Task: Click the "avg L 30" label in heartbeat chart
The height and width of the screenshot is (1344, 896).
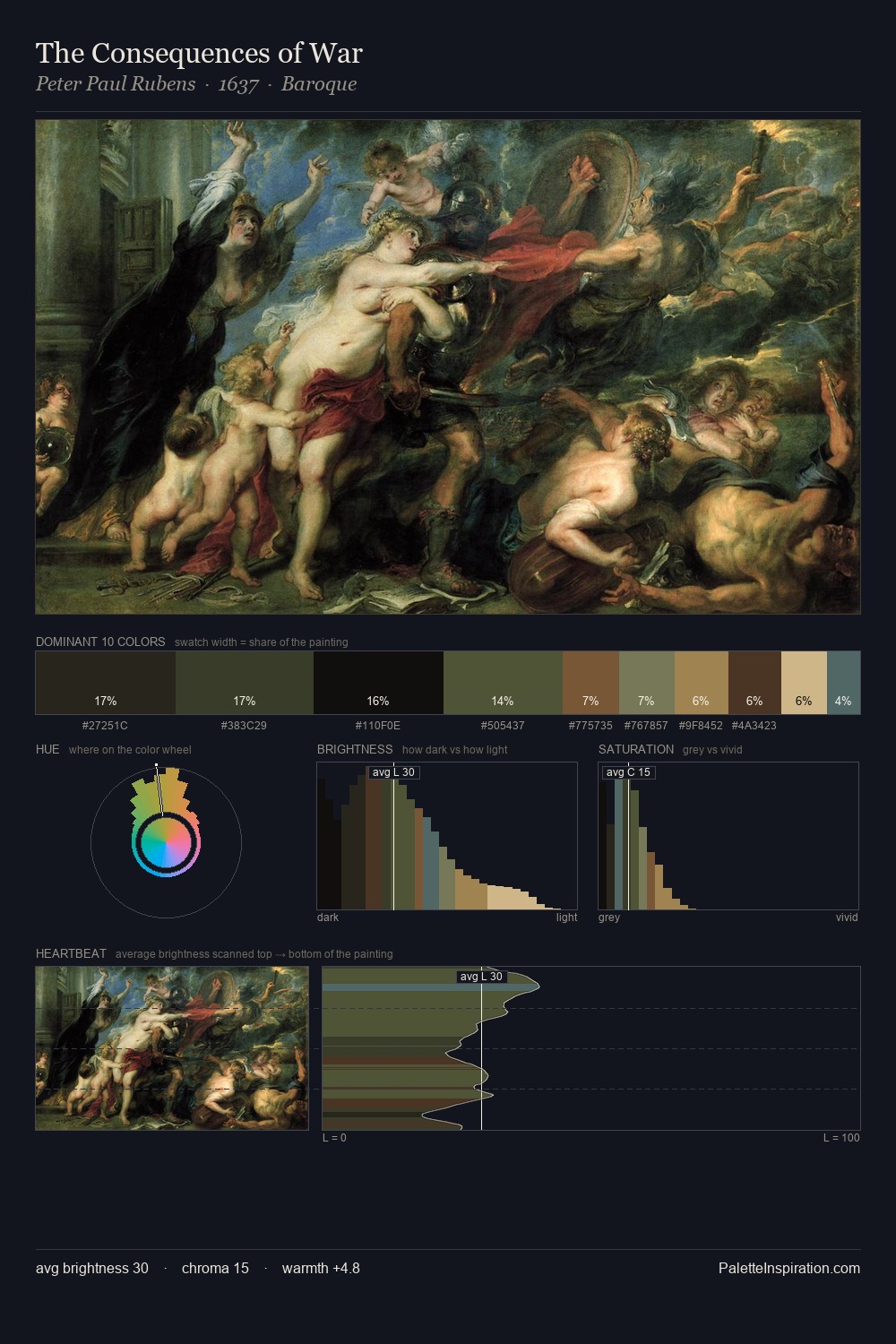Action: [481, 977]
